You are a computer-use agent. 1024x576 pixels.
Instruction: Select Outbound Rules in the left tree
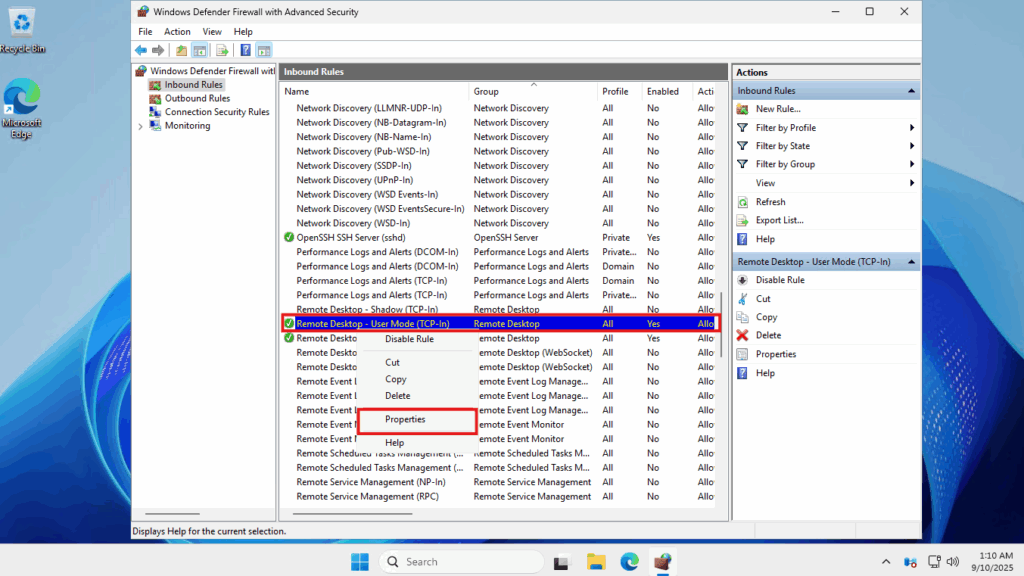pyautogui.click(x=197, y=98)
